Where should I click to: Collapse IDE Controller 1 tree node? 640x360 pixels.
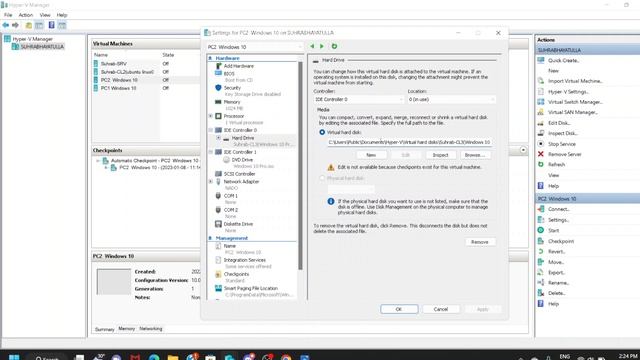tap(211, 152)
